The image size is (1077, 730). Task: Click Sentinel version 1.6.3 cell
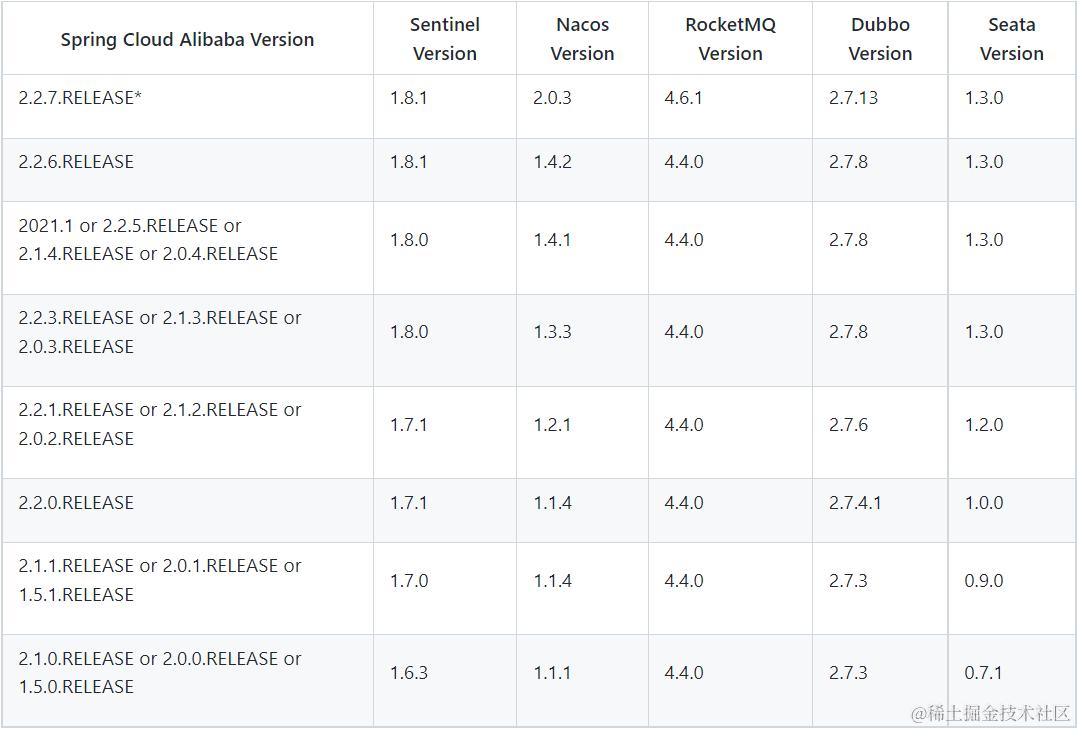(x=409, y=673)
